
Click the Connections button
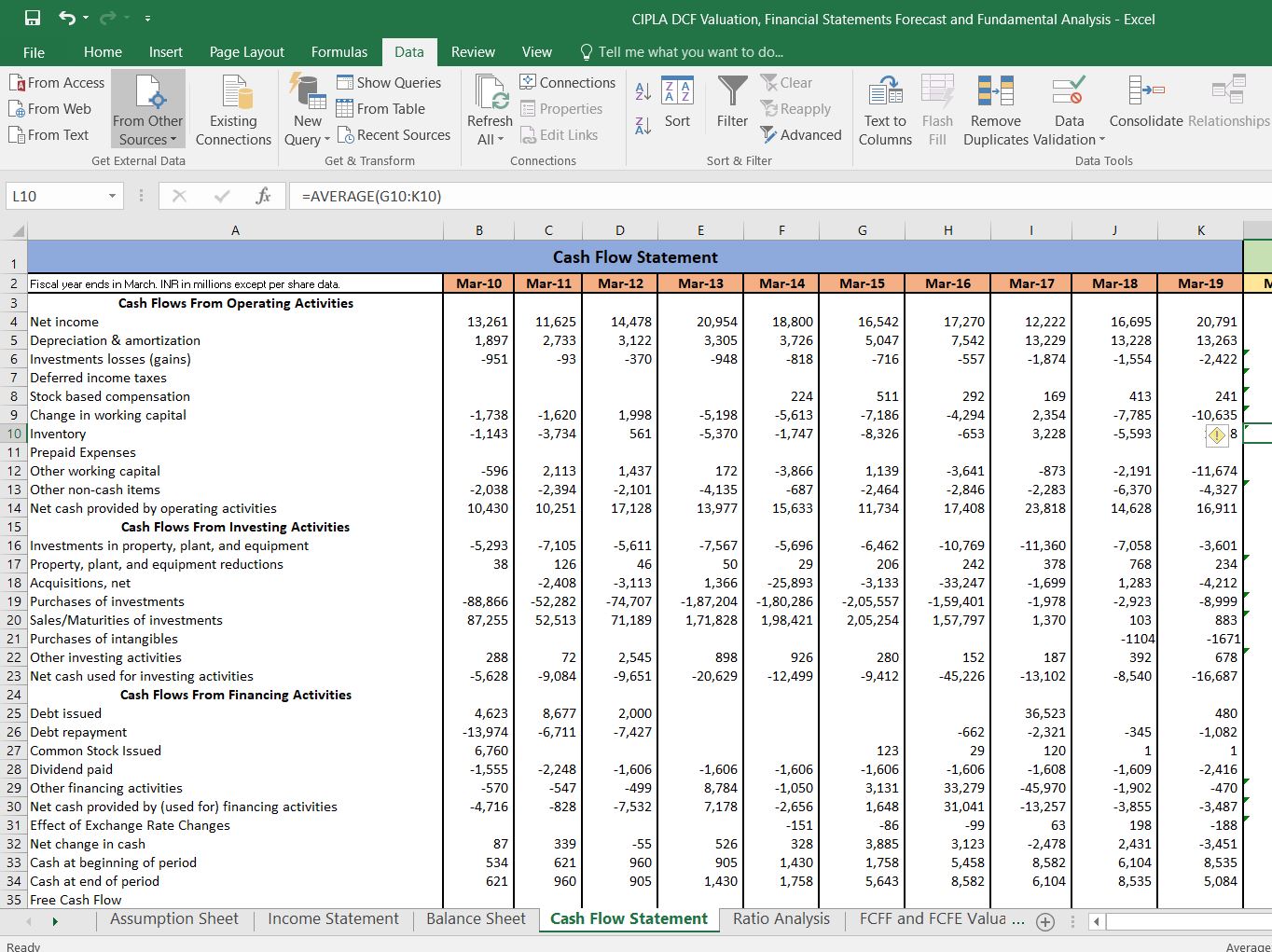pyautogui.click(x=567, y=82)
